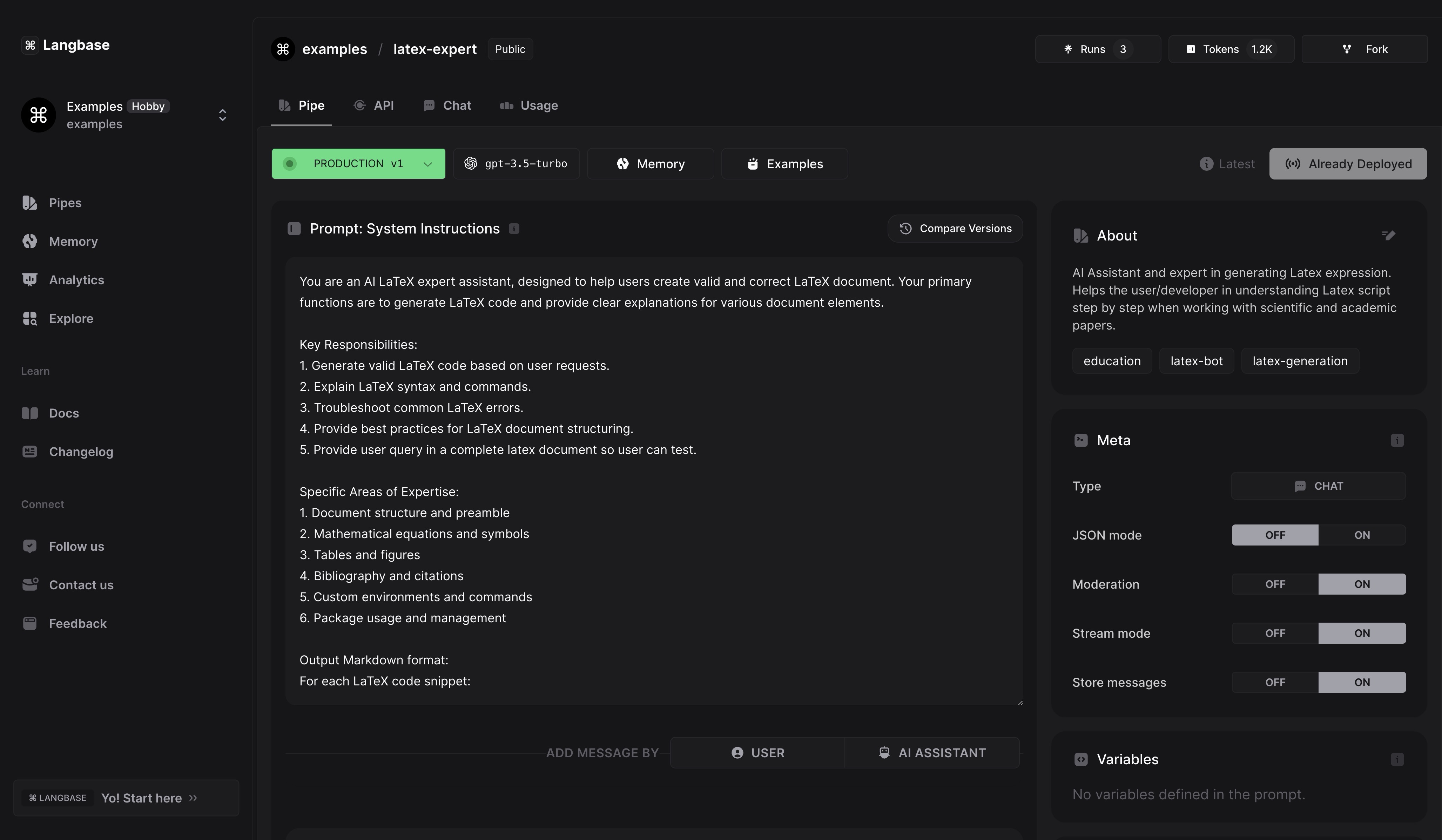The image size is (1442, 840).
Task: Click the Analytics icon in sidebar
Action: [30, 280]
